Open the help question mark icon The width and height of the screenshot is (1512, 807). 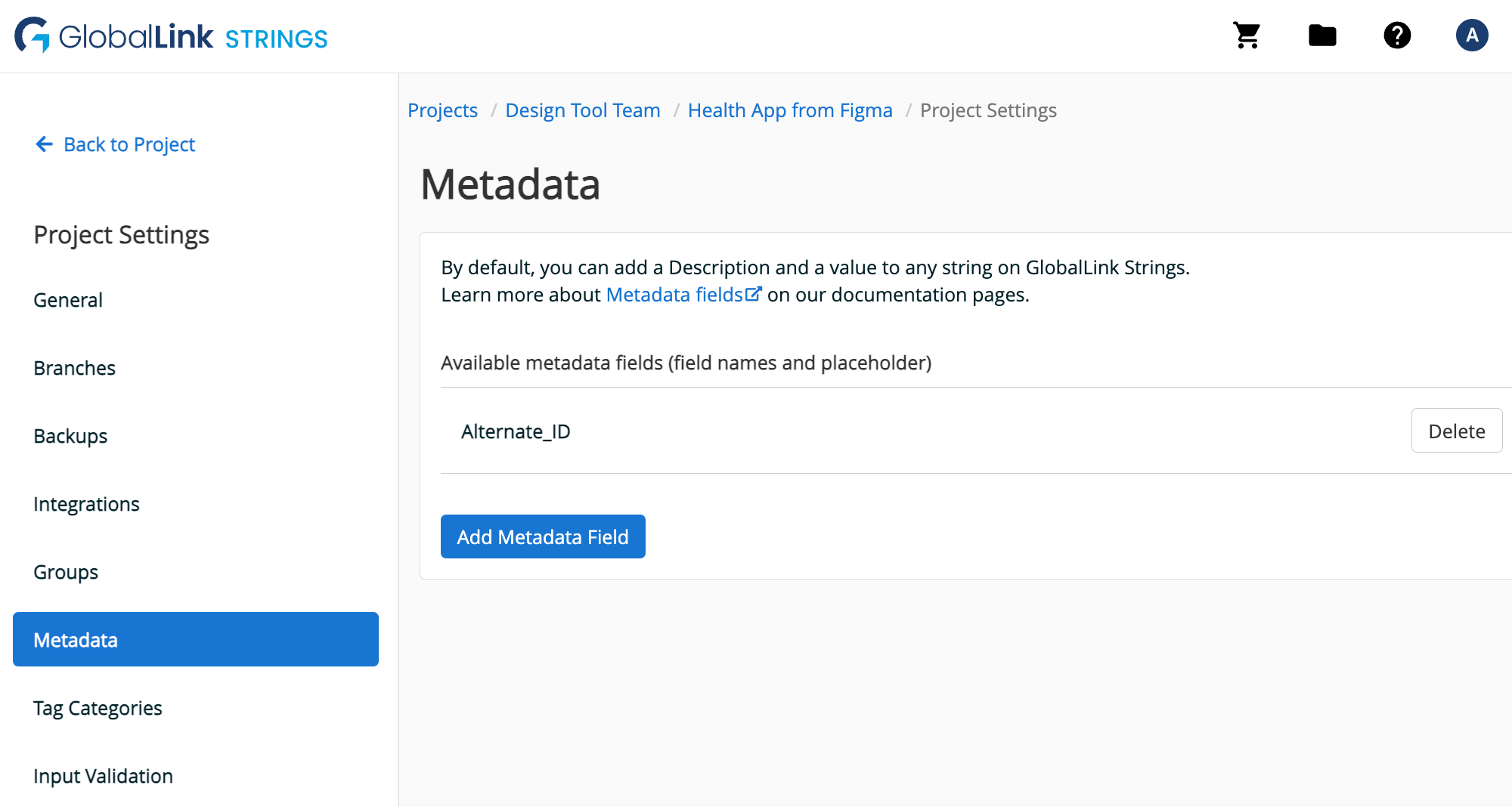(x=1397, y=36)
